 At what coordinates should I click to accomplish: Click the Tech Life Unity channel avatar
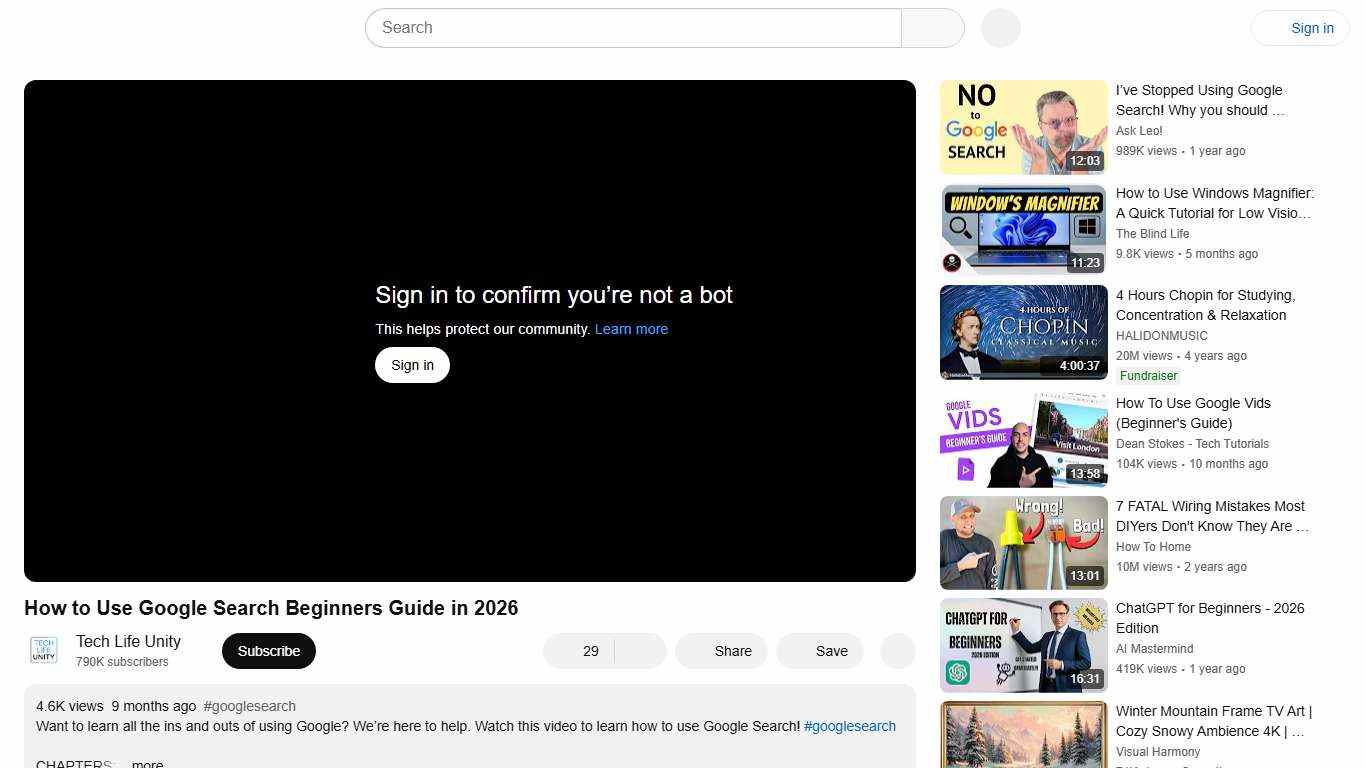point(43,650)
